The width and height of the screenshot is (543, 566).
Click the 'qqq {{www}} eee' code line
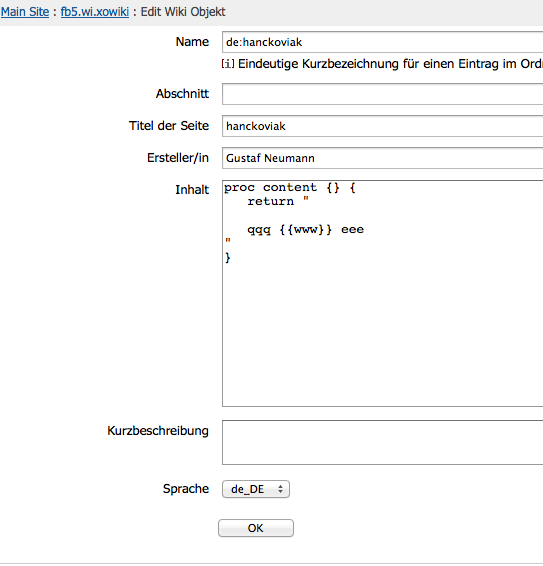[x=305, y=230]
